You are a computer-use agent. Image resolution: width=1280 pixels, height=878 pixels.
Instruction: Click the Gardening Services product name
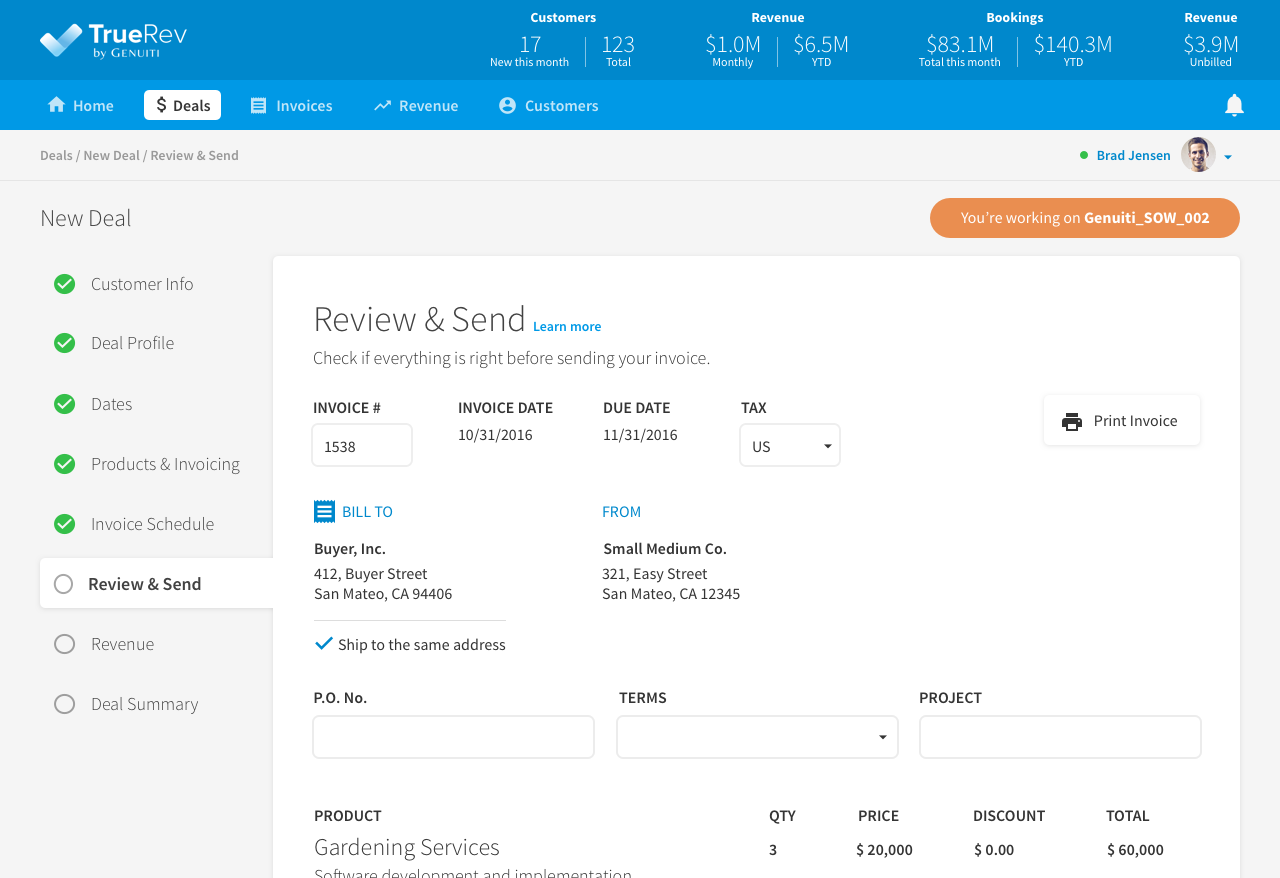407,847
